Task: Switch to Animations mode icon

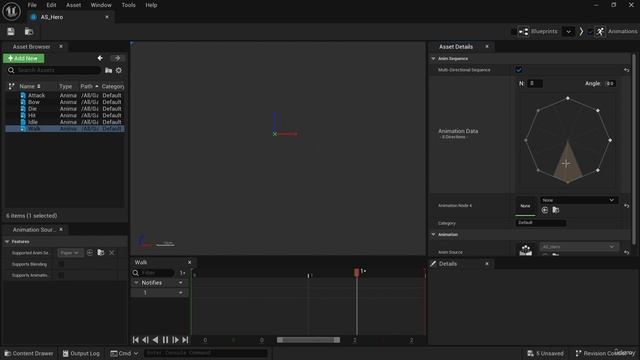Action: coord(600,31)
